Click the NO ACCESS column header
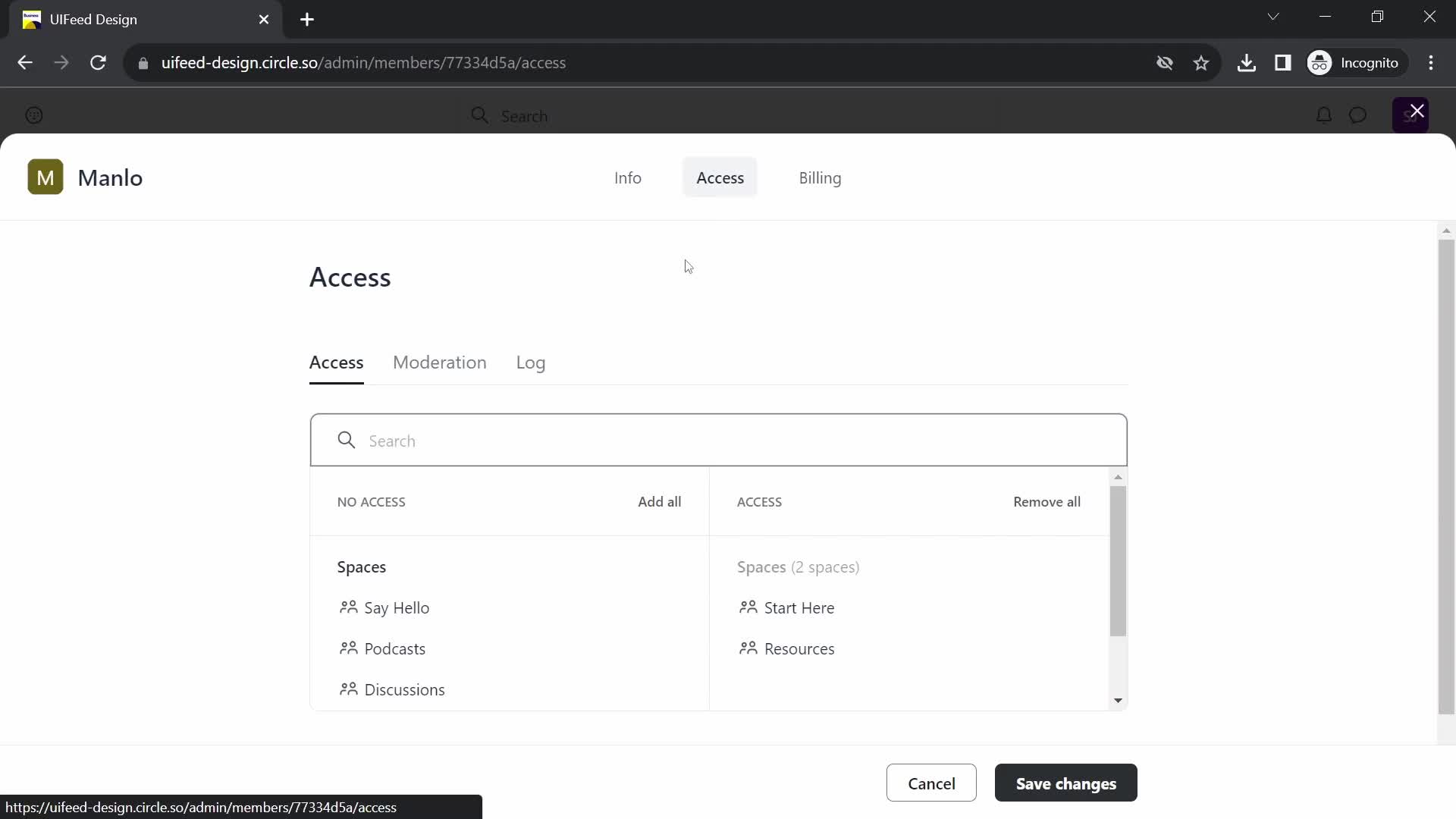The height and width of the screenshot is (819, 1456). click(372, 502)
